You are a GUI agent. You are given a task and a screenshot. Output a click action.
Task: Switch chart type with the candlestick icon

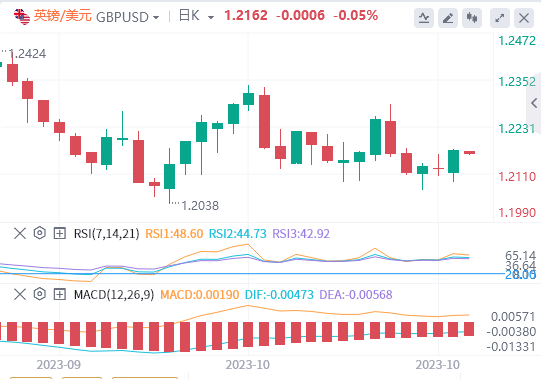[x=472, y=18]
